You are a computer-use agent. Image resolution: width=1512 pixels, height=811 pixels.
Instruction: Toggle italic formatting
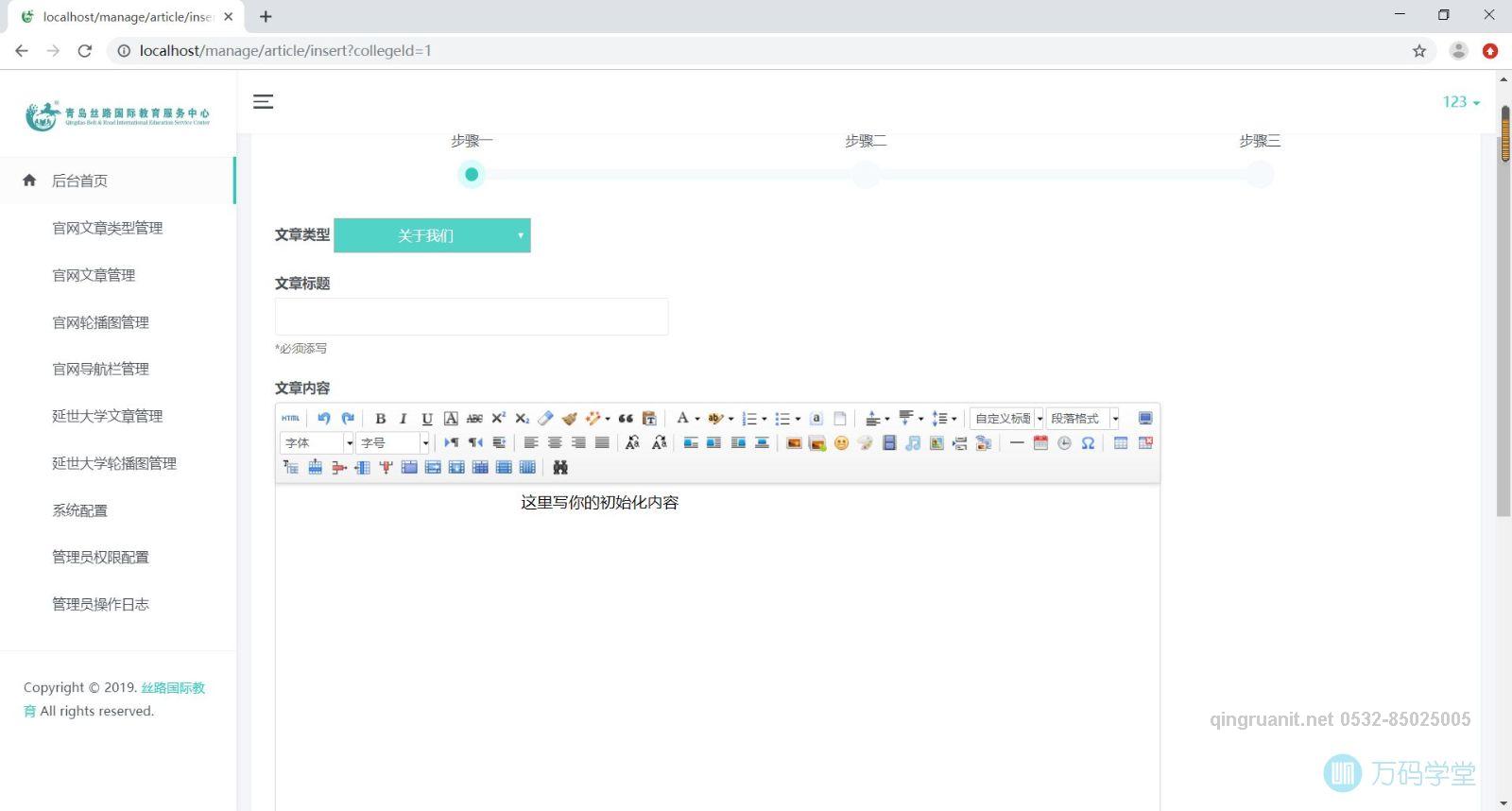pyautogui.click(x=404, y=418)
